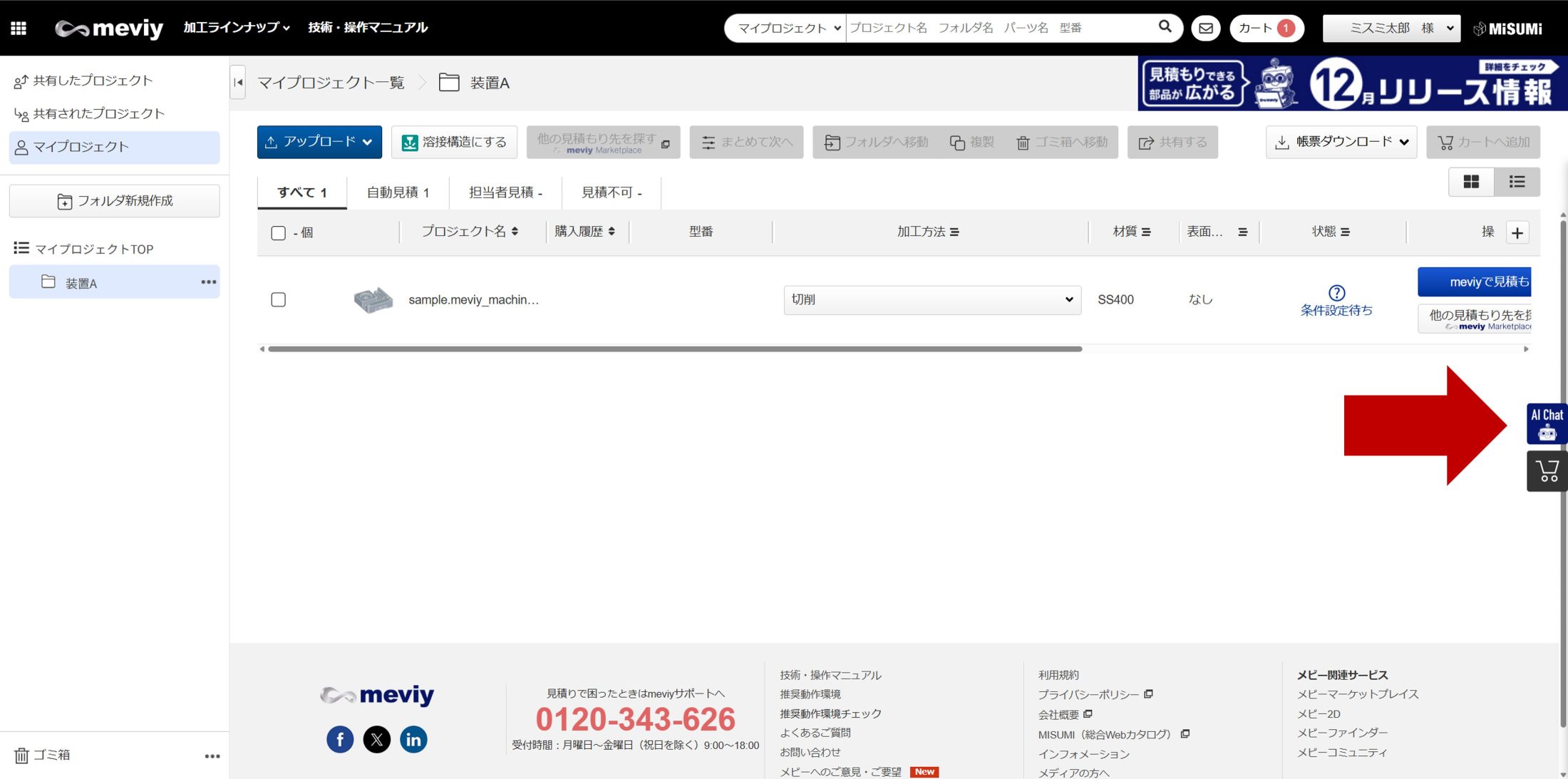Collapse the left sidebar with the arrow icon

237,81
